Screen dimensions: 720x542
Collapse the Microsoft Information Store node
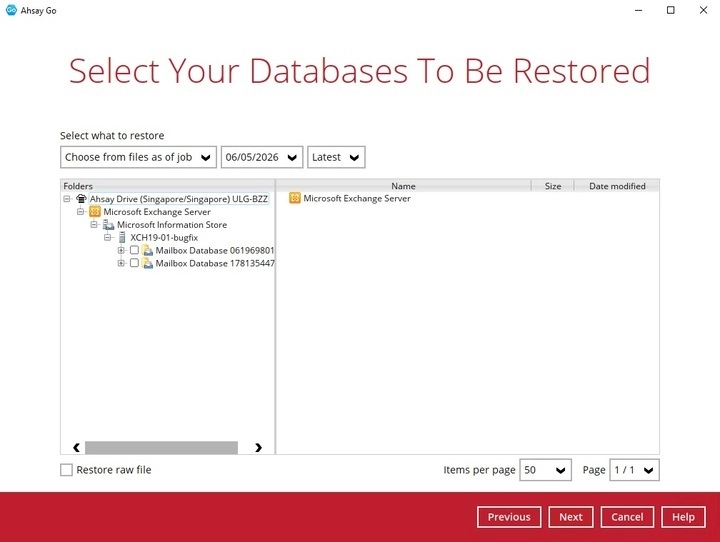(x=94, y=225)
